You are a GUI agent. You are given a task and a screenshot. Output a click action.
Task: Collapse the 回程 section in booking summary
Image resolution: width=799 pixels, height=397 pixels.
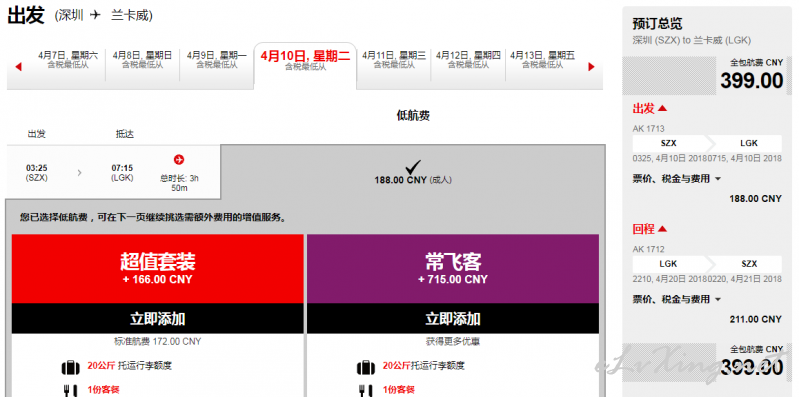tap(662, 229)
